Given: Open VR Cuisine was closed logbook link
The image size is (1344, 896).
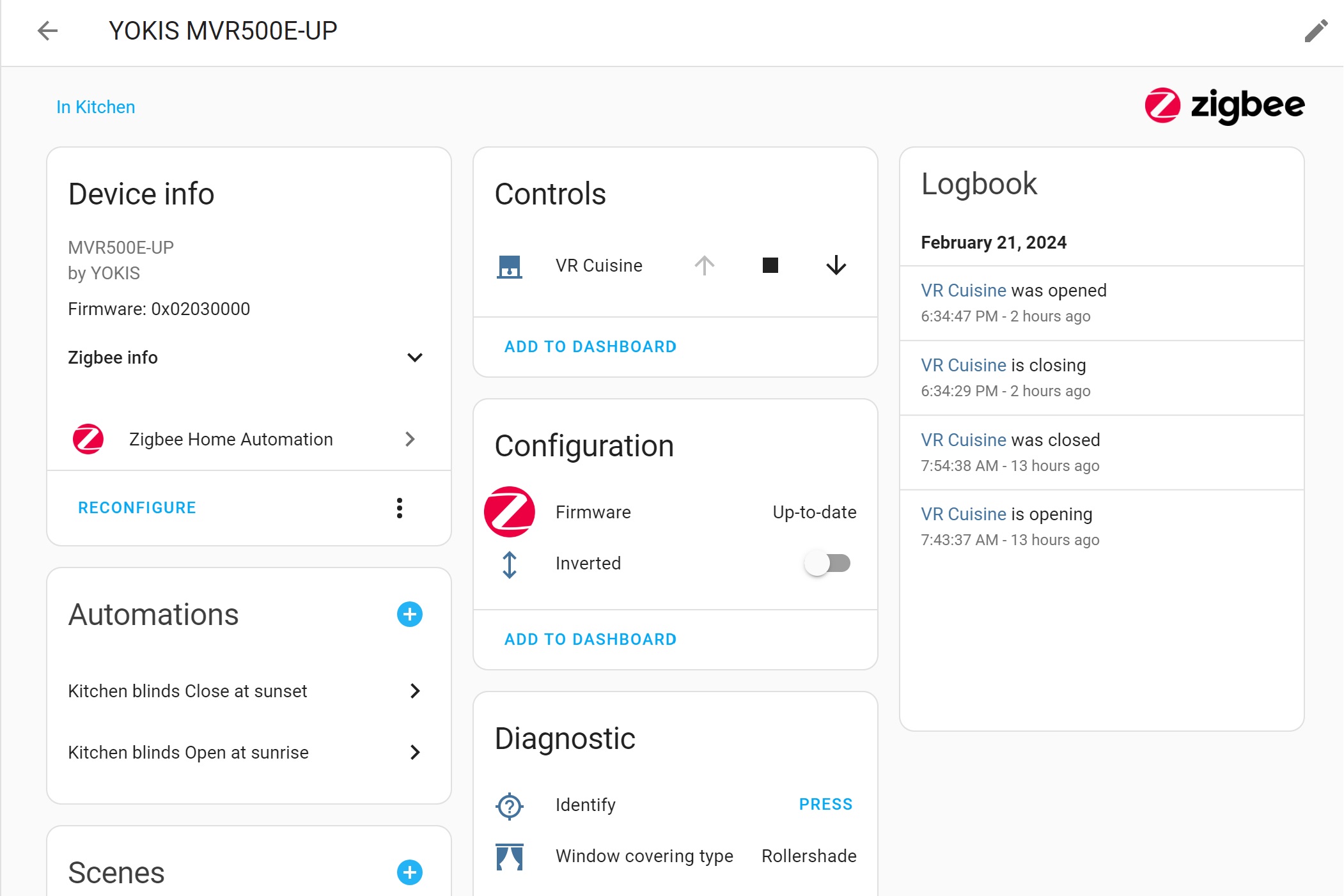Looking at the screenshot, I should 964,440.
